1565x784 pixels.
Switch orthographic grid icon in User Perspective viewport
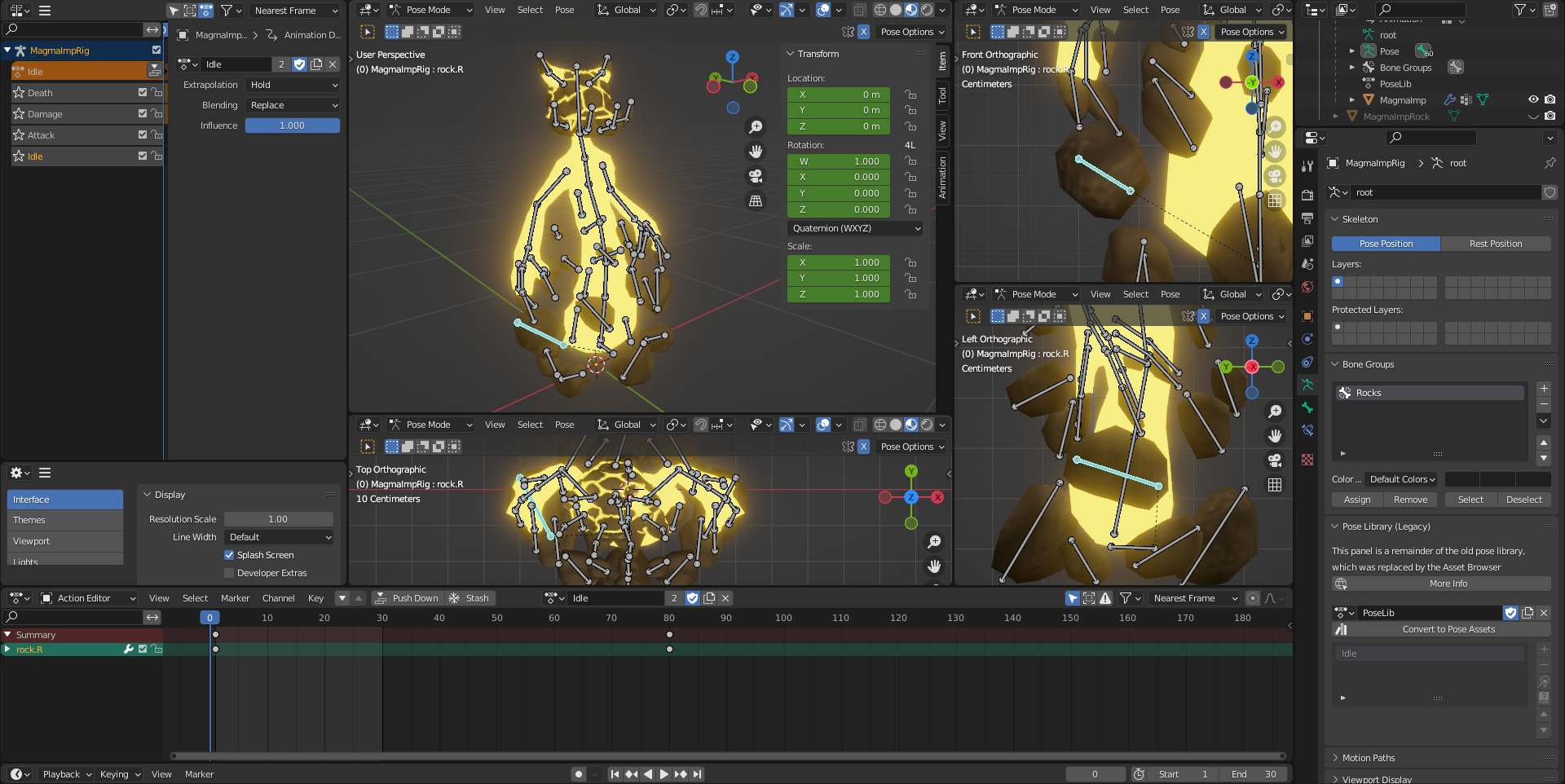coord(756,200)
